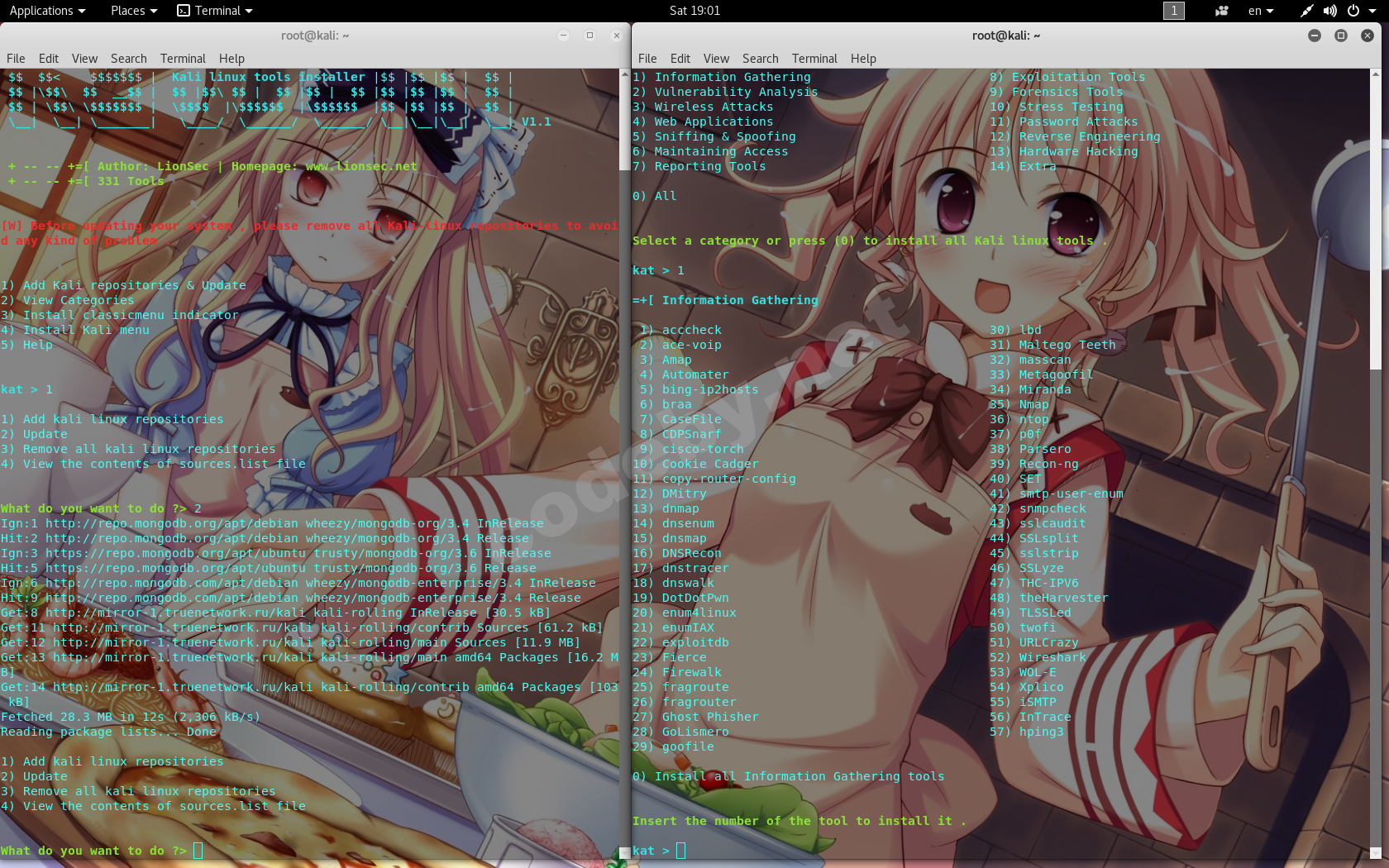Maximize the right terminal window
Screen dimensions: 1389x868
coord(1341,36)
